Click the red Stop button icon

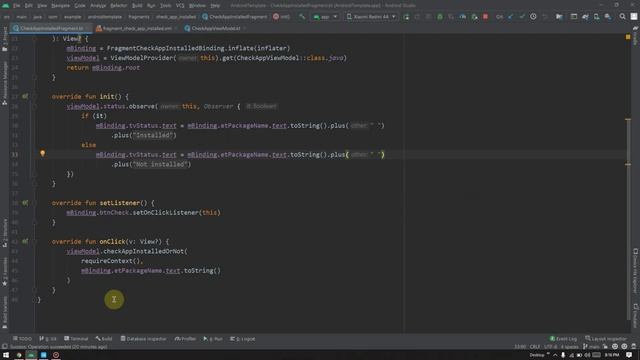tap(485, 17)
